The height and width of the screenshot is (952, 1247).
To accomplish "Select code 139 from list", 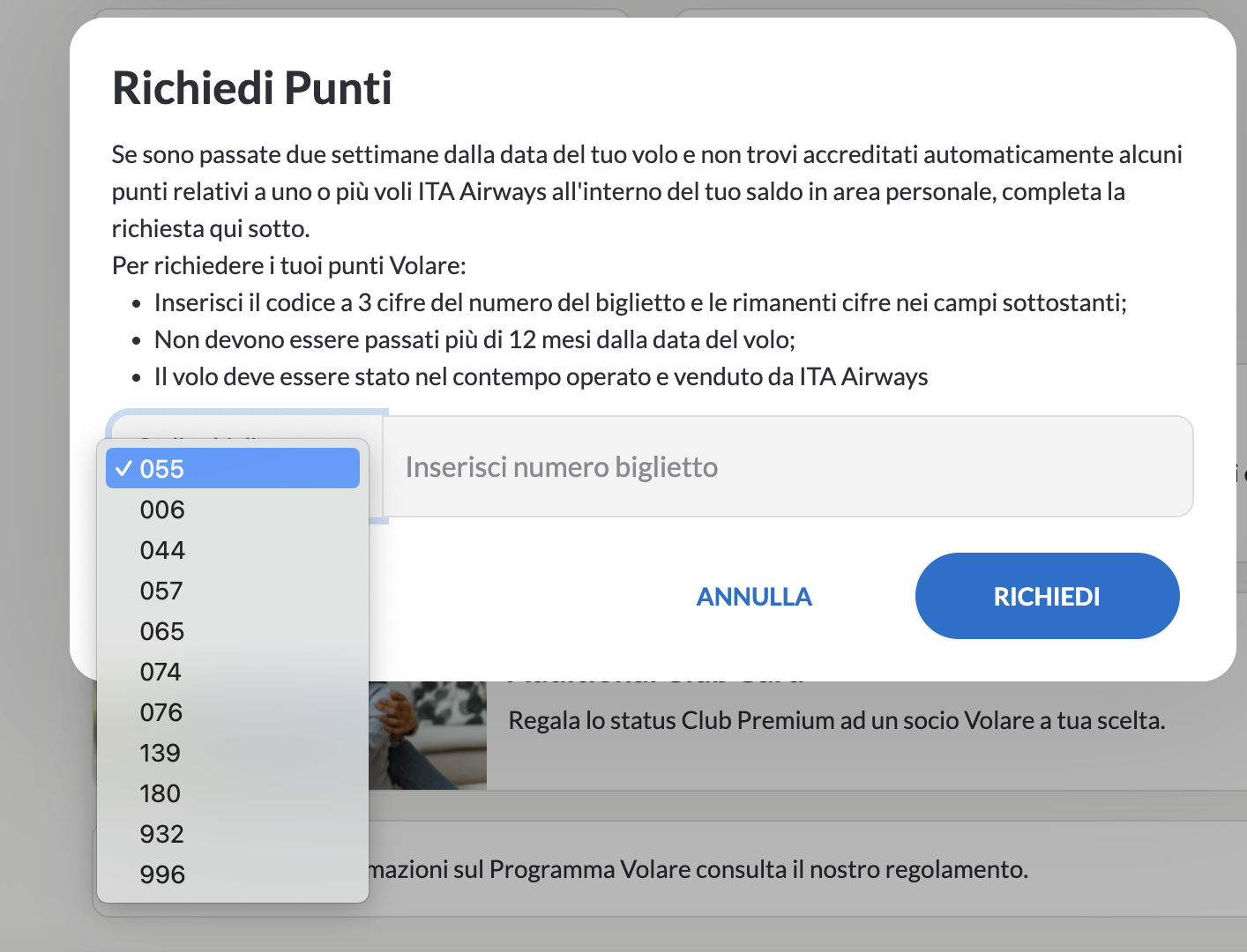I will click(x=161, y=753).
